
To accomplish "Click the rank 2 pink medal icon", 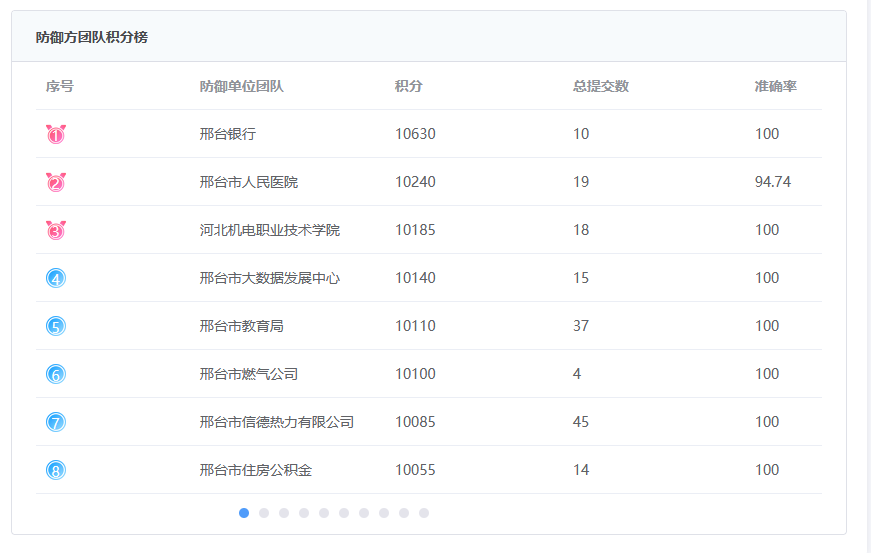I will pyautogui.click(x=55, y=182).
